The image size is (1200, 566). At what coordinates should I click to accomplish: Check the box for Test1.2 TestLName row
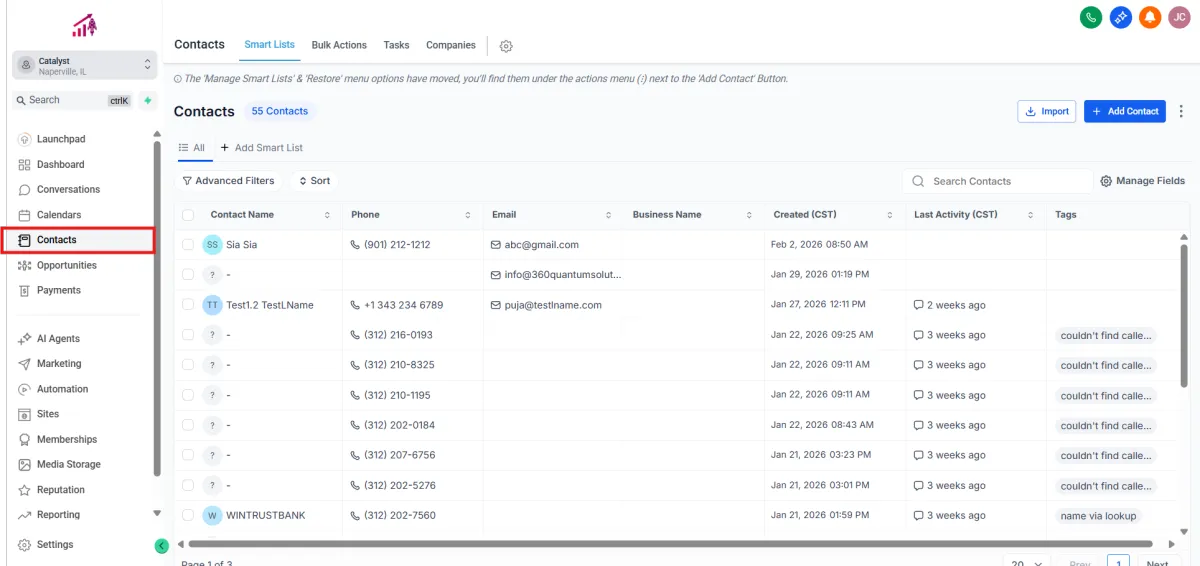point(188,304)
